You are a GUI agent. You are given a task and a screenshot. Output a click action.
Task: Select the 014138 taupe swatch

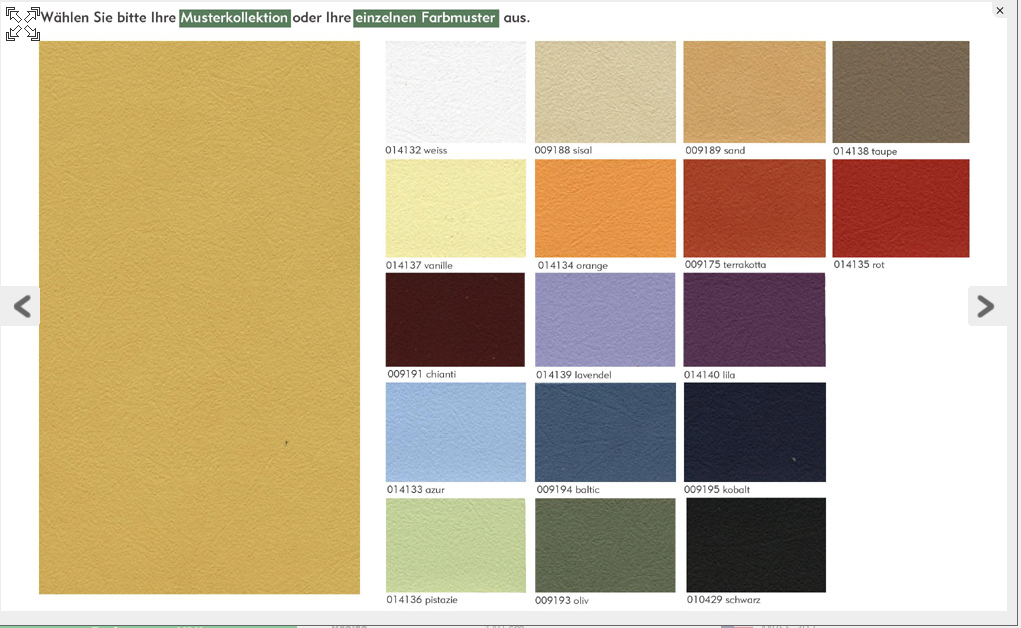point(900,92)
